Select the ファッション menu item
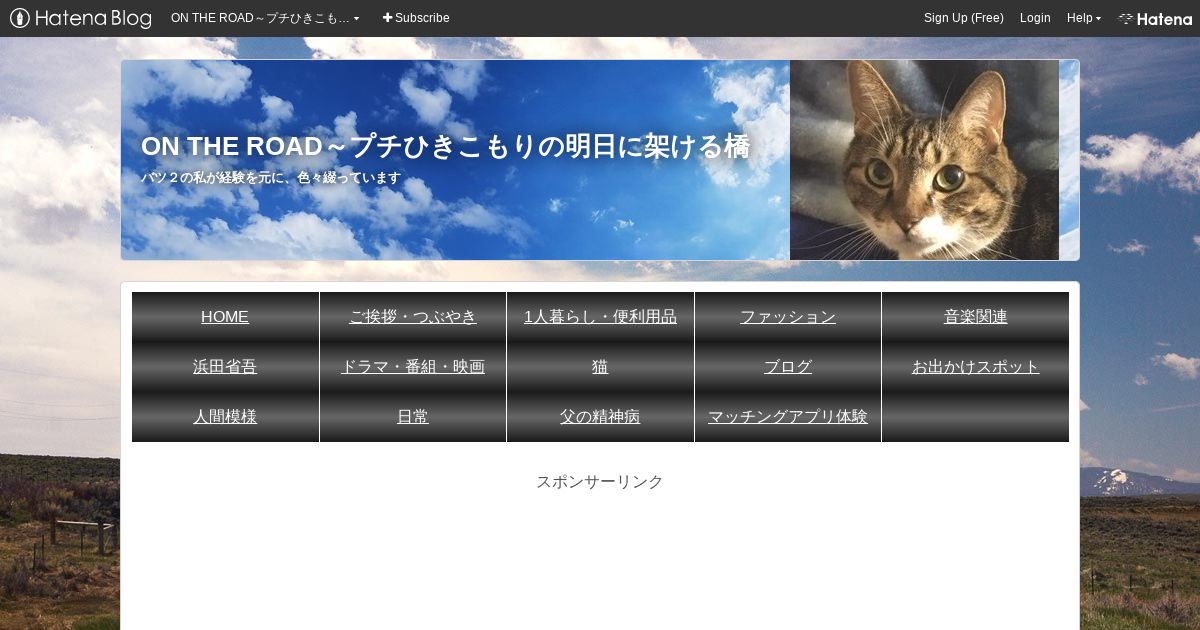Image resolution: width=1200 pixels, height=630 pixels. click(x=788, y=317)
